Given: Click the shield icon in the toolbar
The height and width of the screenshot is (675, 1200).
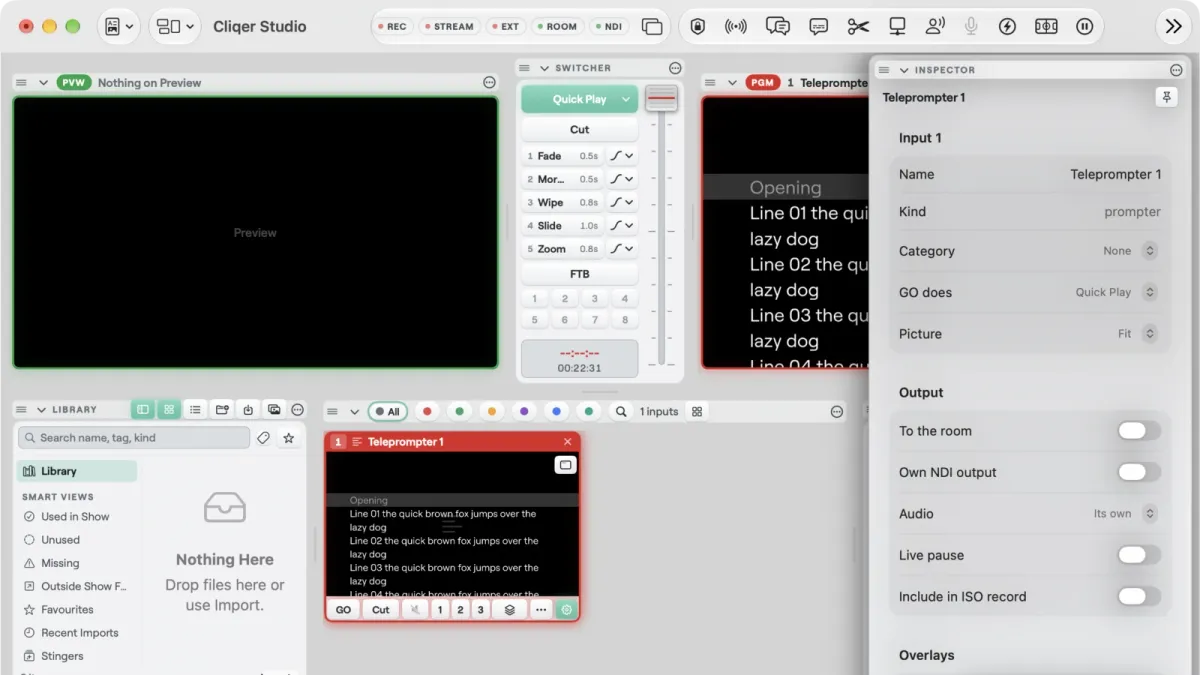Looking at the screenshot, I should coord(698,27).
